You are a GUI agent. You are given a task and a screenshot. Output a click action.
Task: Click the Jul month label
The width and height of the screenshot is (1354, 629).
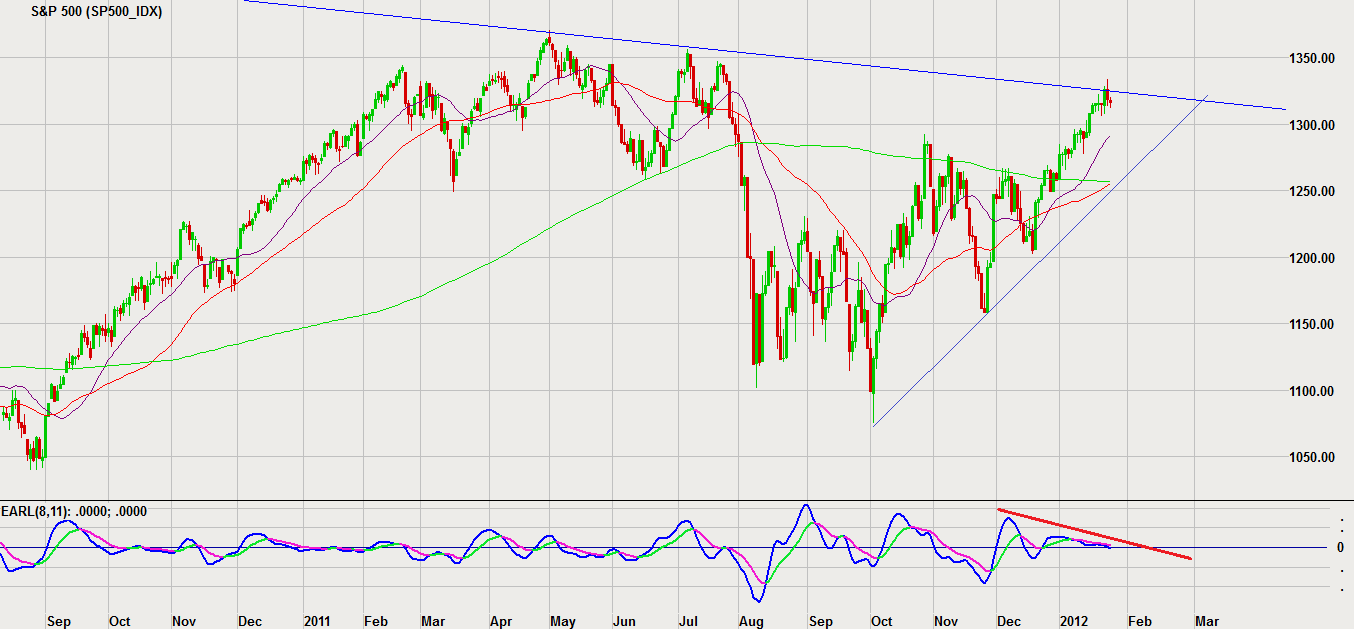[x=688, y=621]
